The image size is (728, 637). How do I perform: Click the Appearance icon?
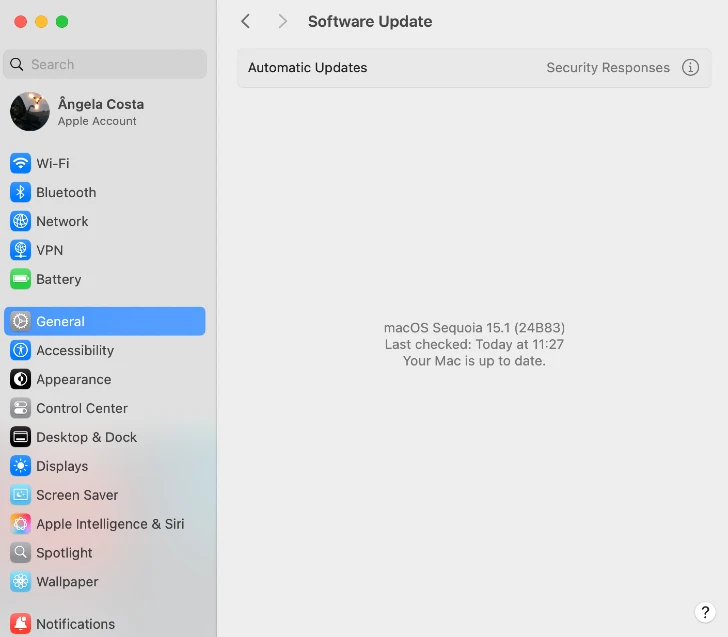[x=20, y=379]
